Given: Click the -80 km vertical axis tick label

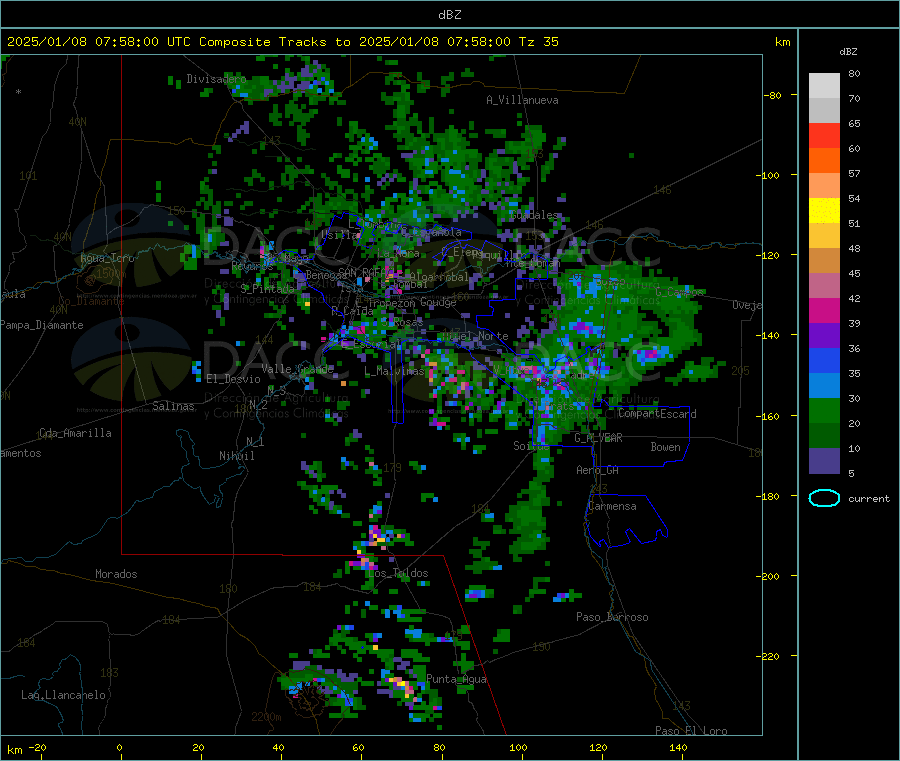Looking at the screenshot, I should [x=772, y=95].
